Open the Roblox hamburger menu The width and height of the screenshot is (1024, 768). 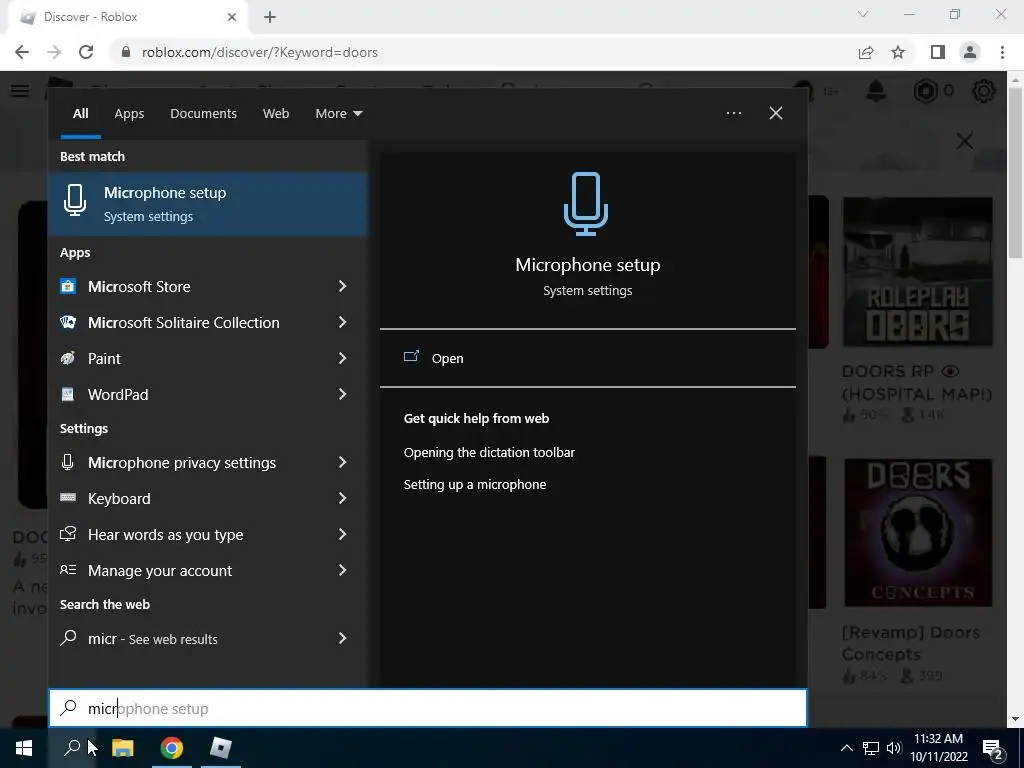point(20,91)
